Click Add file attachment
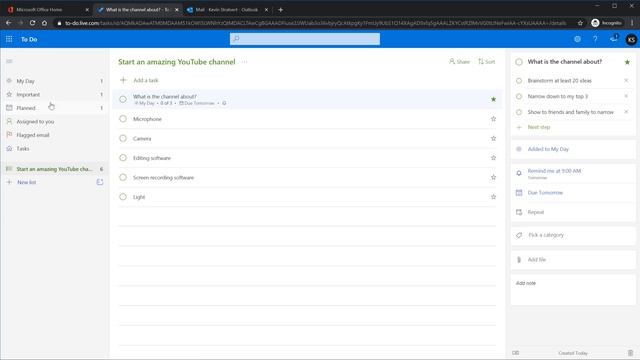 [573, 260]
